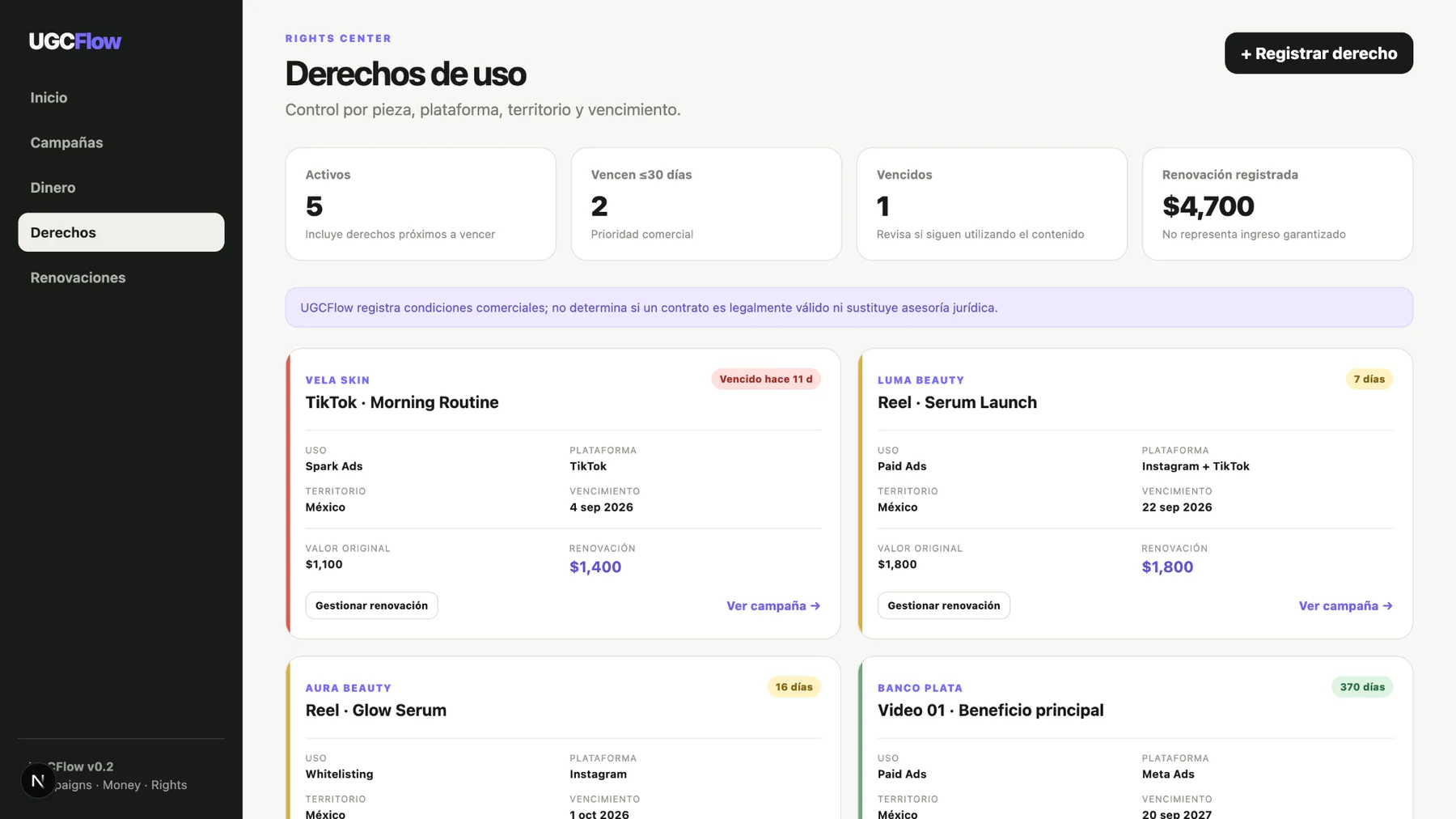Viewport: 1456px width, 819px height.
Task: Manage renewal for Reel Serum Launch
Action: coord(944,605)
